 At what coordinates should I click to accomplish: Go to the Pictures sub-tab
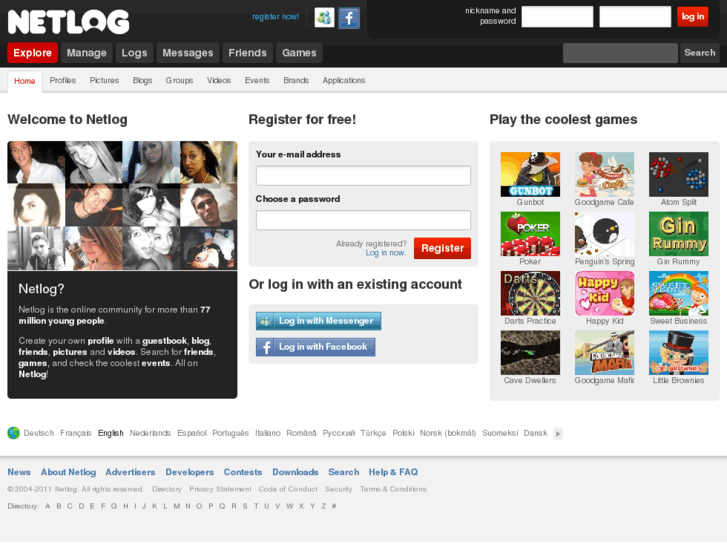(104, 80)
